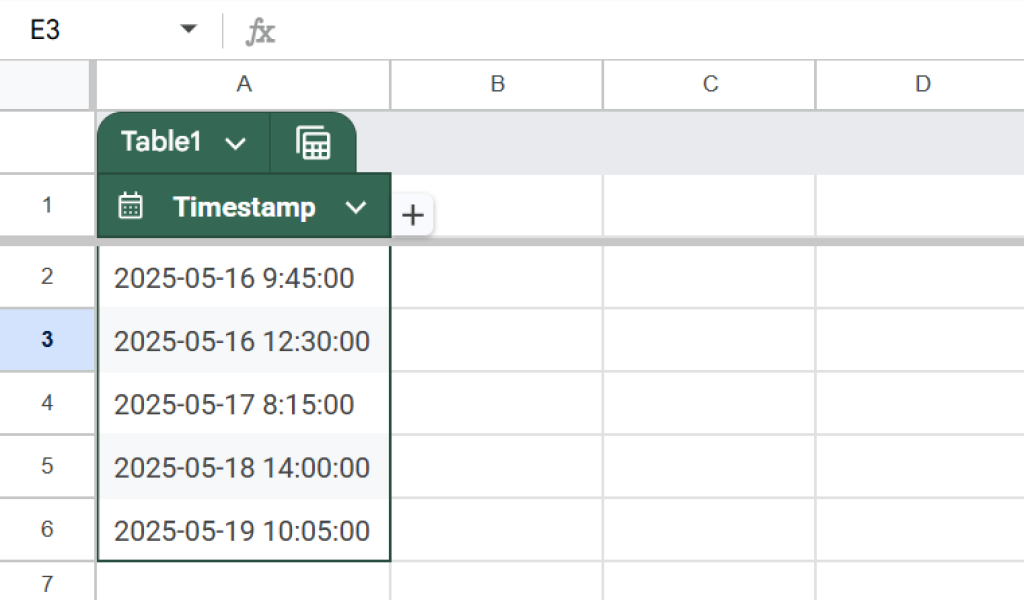Click the Timestamp header text

244,207
